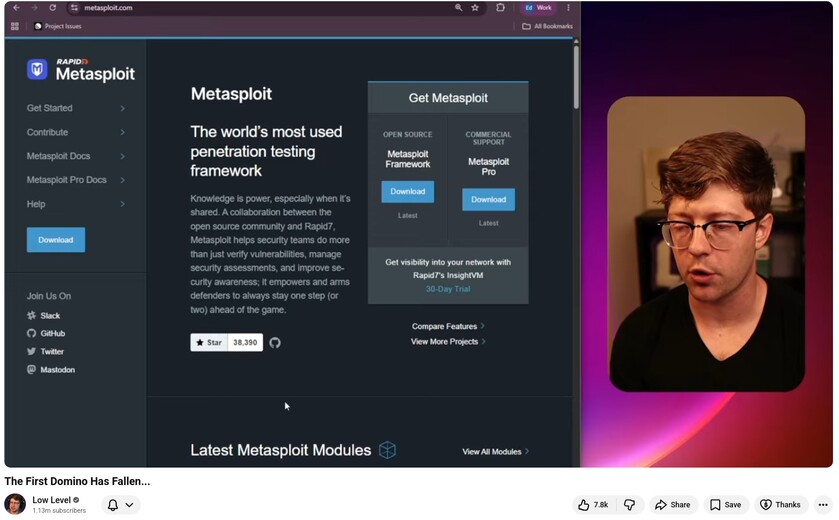Screen dimensions: 839x520
Task: Open the more actions ellipsis button
Action: tap(823, 505)
